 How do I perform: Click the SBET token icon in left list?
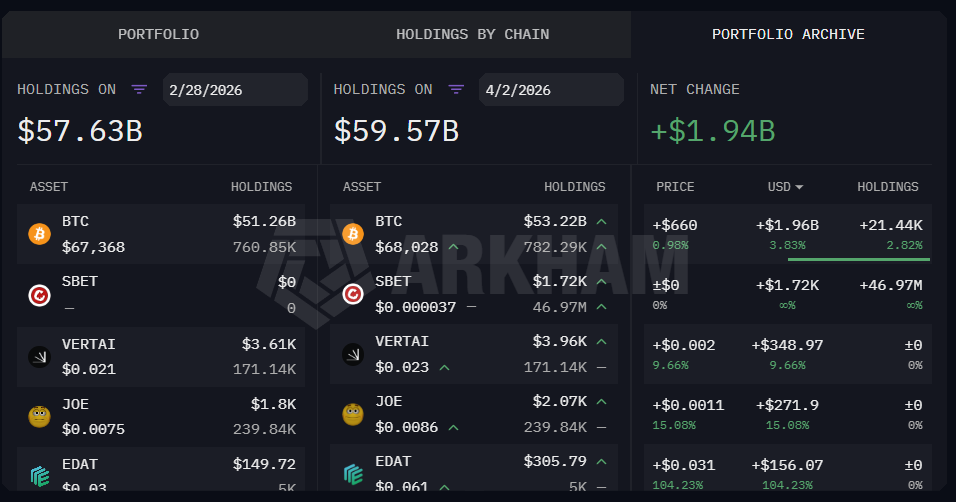pyautogui.click(x=39, y=295)
